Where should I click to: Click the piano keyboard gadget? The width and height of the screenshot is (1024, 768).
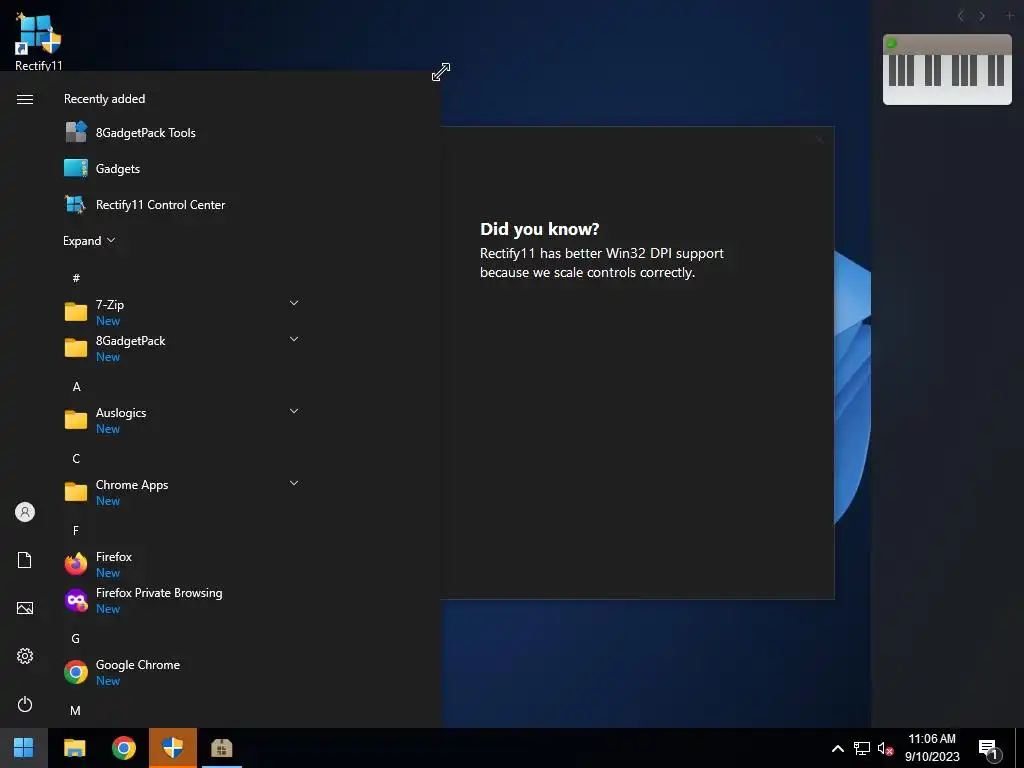(x=947, y=70)
